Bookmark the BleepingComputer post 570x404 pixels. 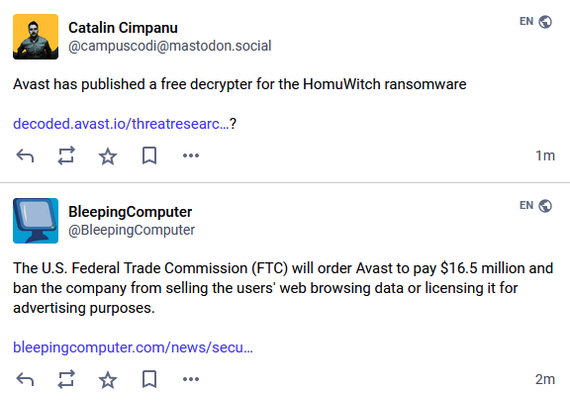(149, 380)
